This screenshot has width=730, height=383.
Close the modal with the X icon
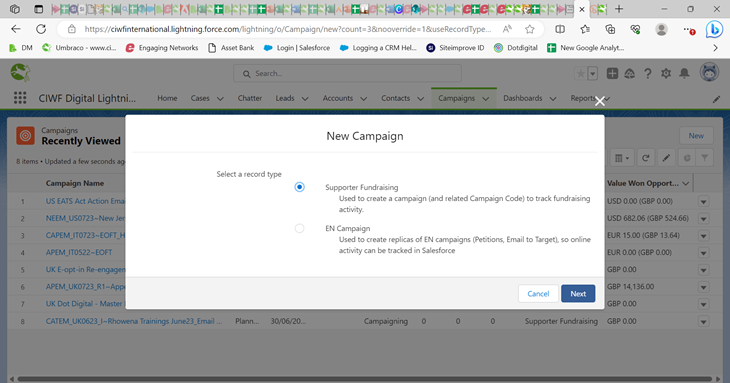600,101
